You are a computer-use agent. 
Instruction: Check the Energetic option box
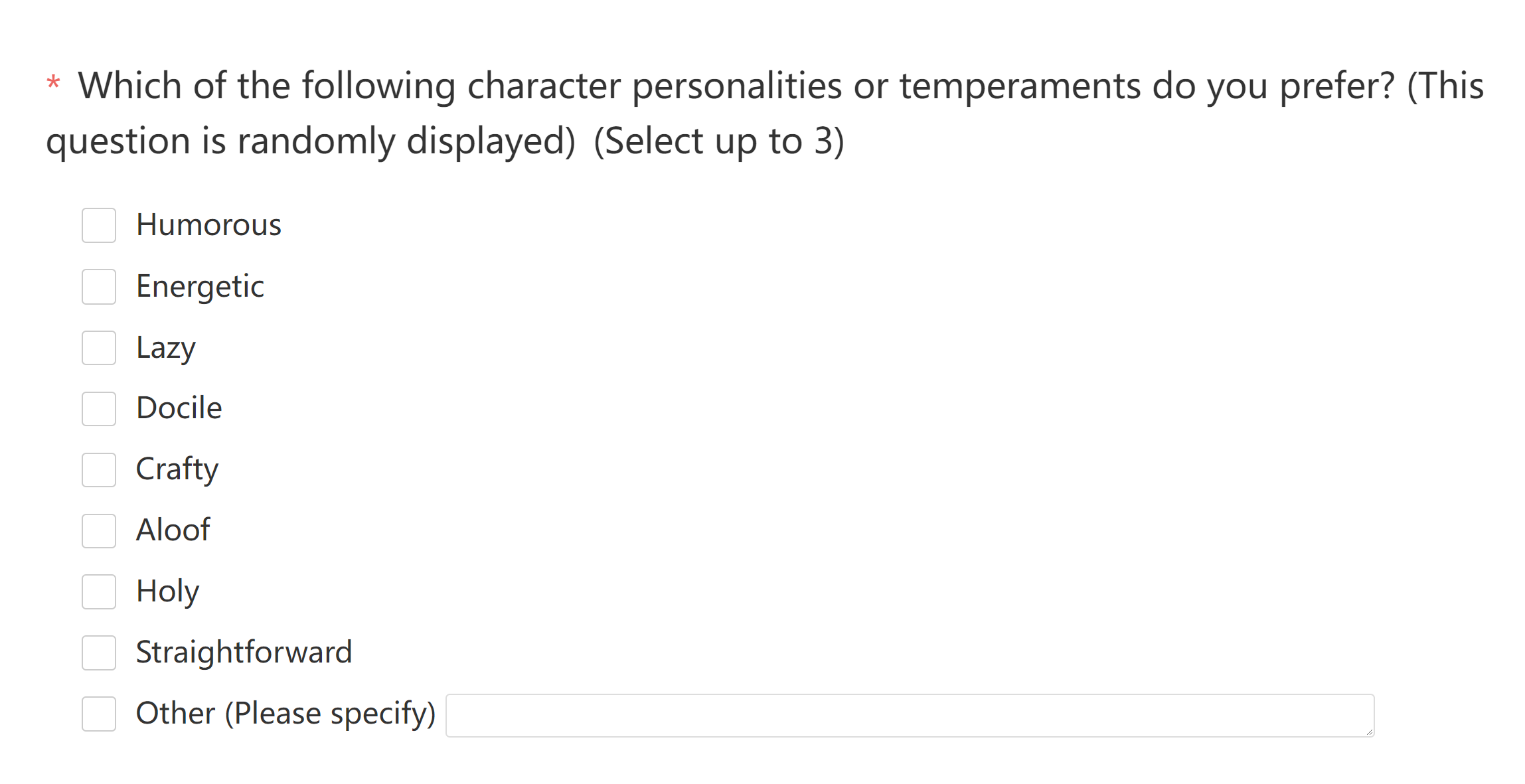click(99, 287)
